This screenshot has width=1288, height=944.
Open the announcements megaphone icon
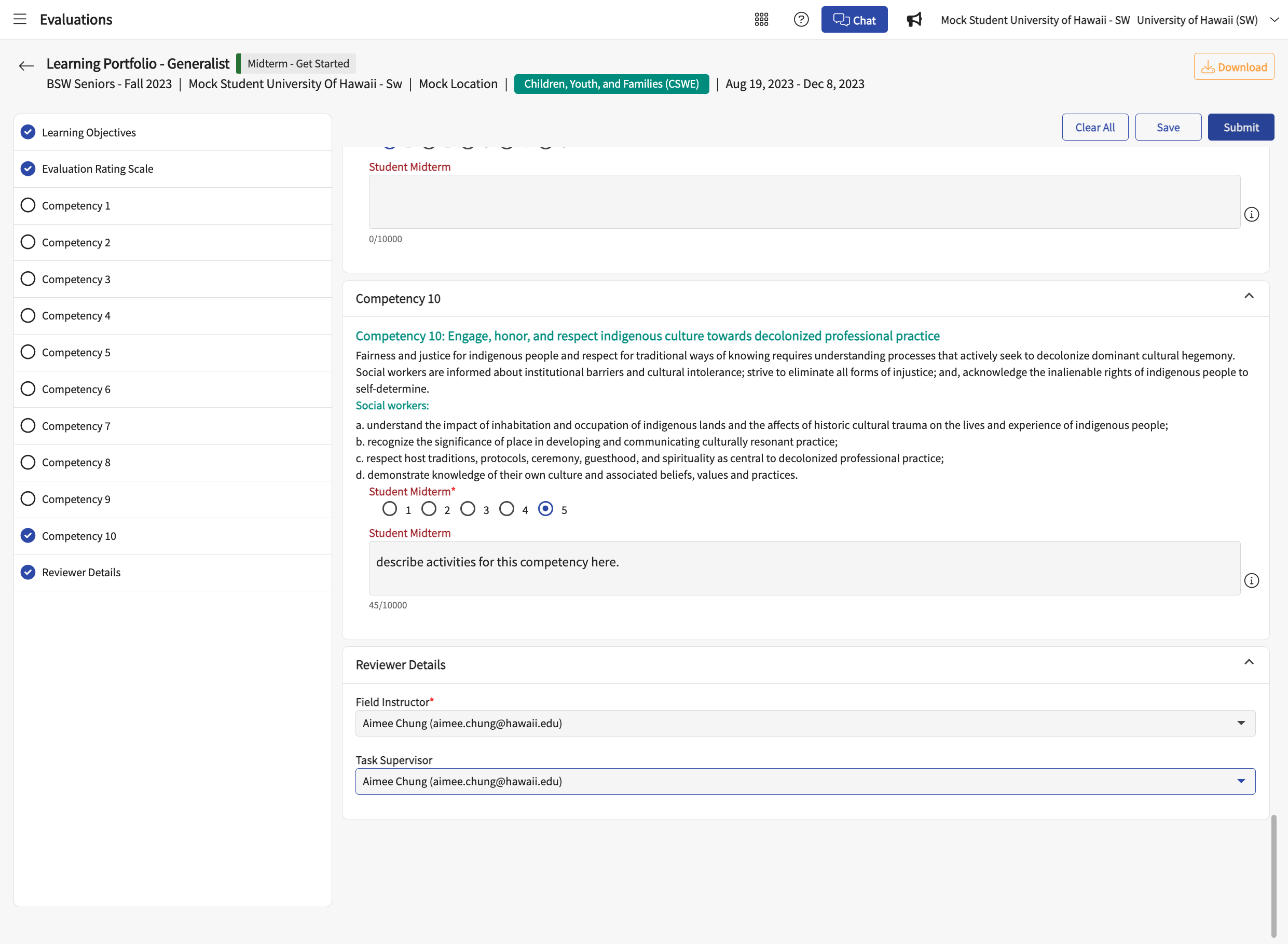[x=914, y=19]
